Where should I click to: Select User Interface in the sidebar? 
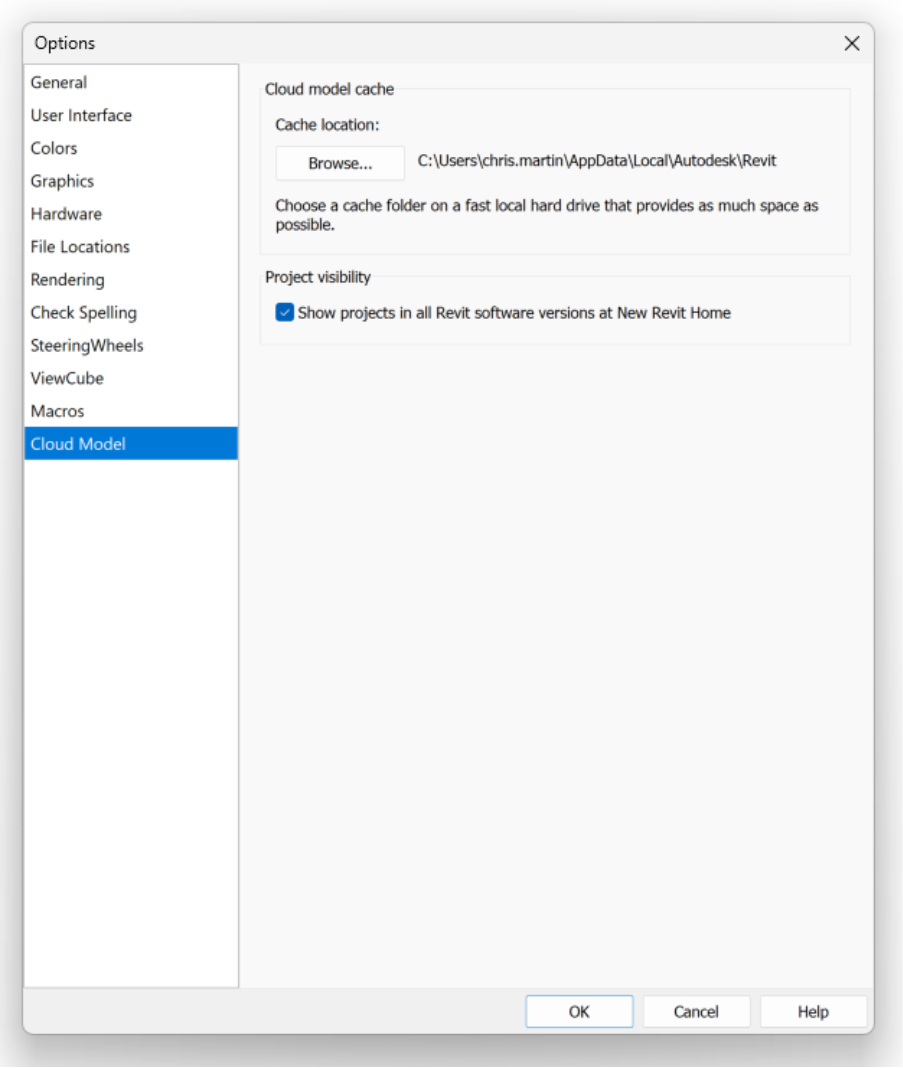[x=131, y=115]
